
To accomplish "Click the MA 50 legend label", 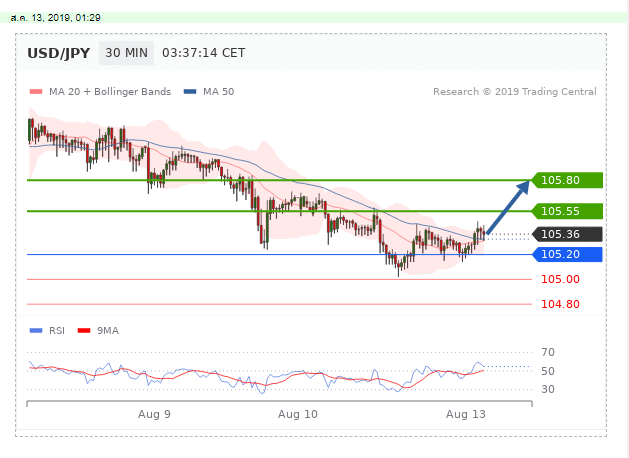I will click(x=218, y=92).
